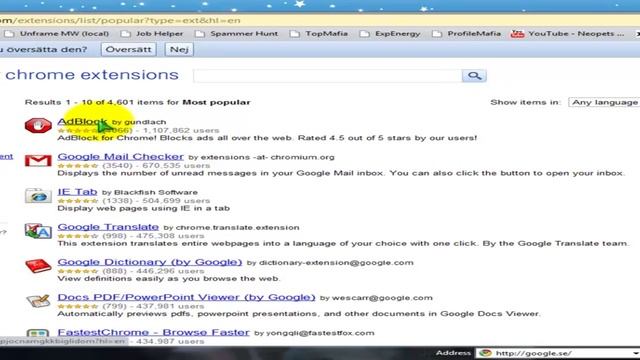Click the extensions search input field
Image resolution: width=640 pixels, height=360 pixels.
[328, 76]
